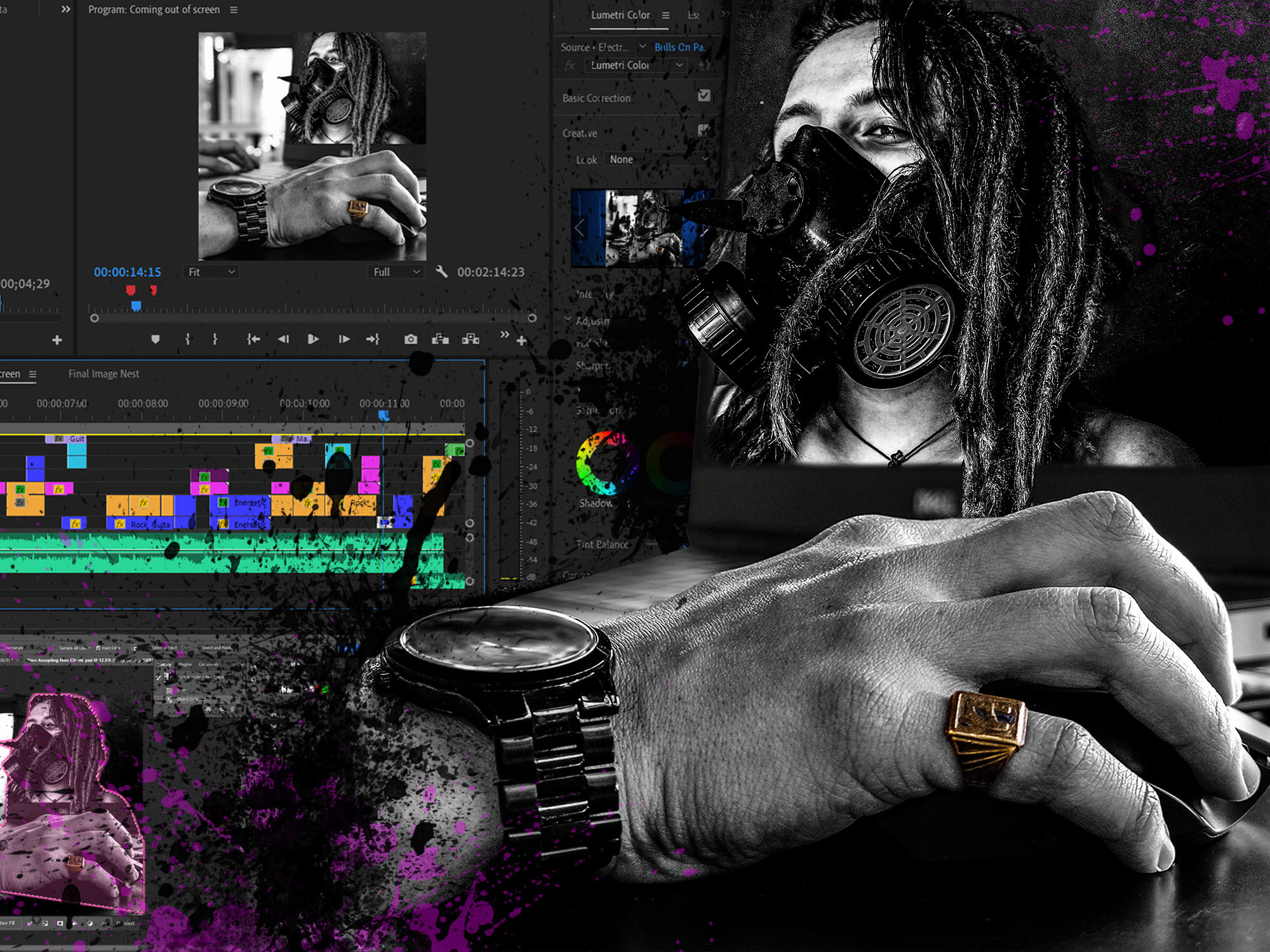1270x952 pixels.
Task: Step back one frame in Program monitor
Action: click(x=284, y=340)
